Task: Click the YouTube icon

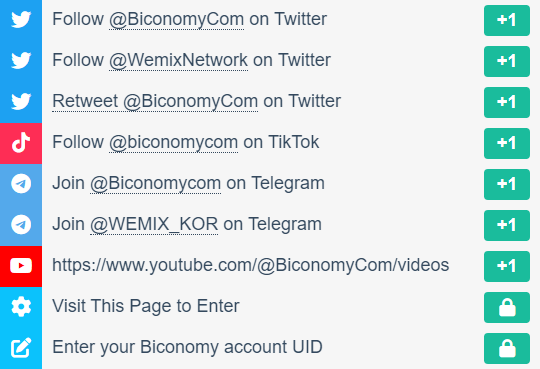Action: tap(21, 266)
